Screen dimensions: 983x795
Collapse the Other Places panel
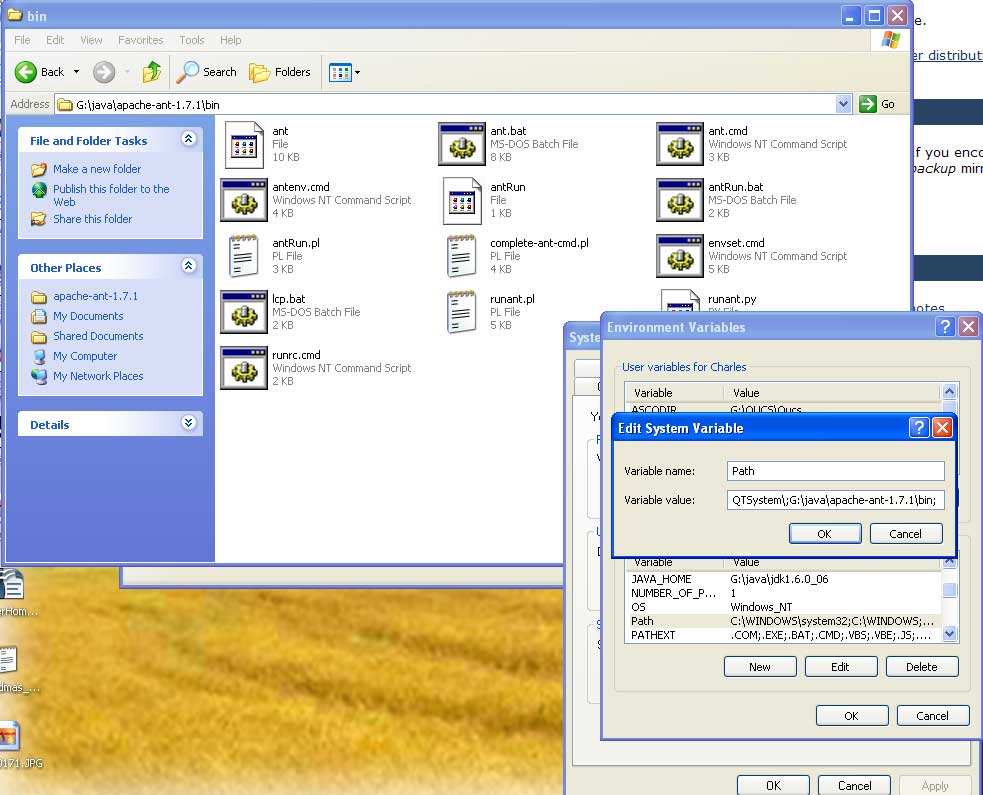188,266
